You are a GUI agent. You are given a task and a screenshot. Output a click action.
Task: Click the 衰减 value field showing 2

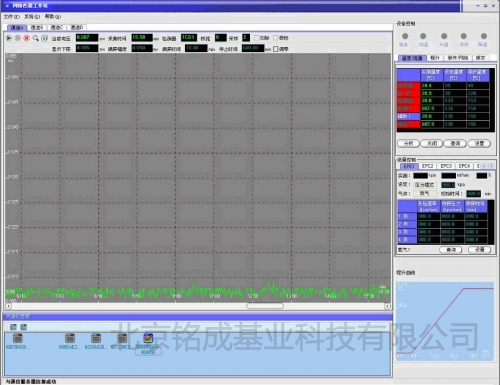pos(246,37)
